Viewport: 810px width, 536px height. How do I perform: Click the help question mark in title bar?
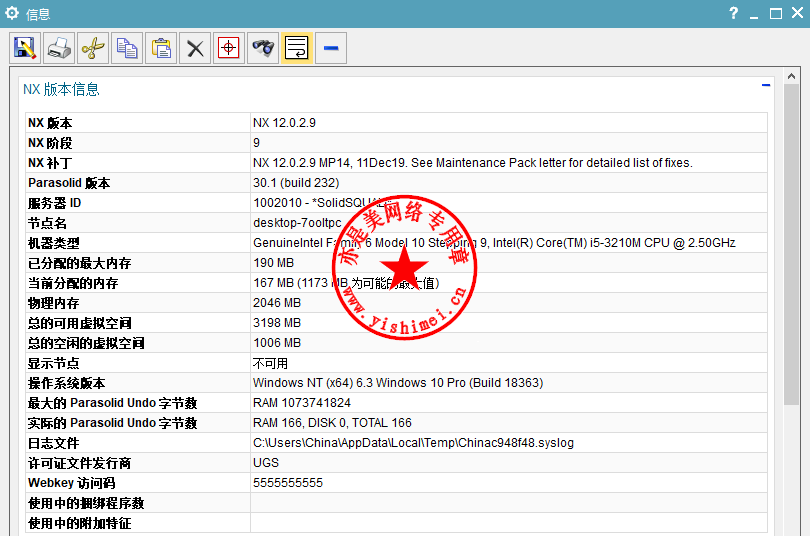[x=734, y=13]
